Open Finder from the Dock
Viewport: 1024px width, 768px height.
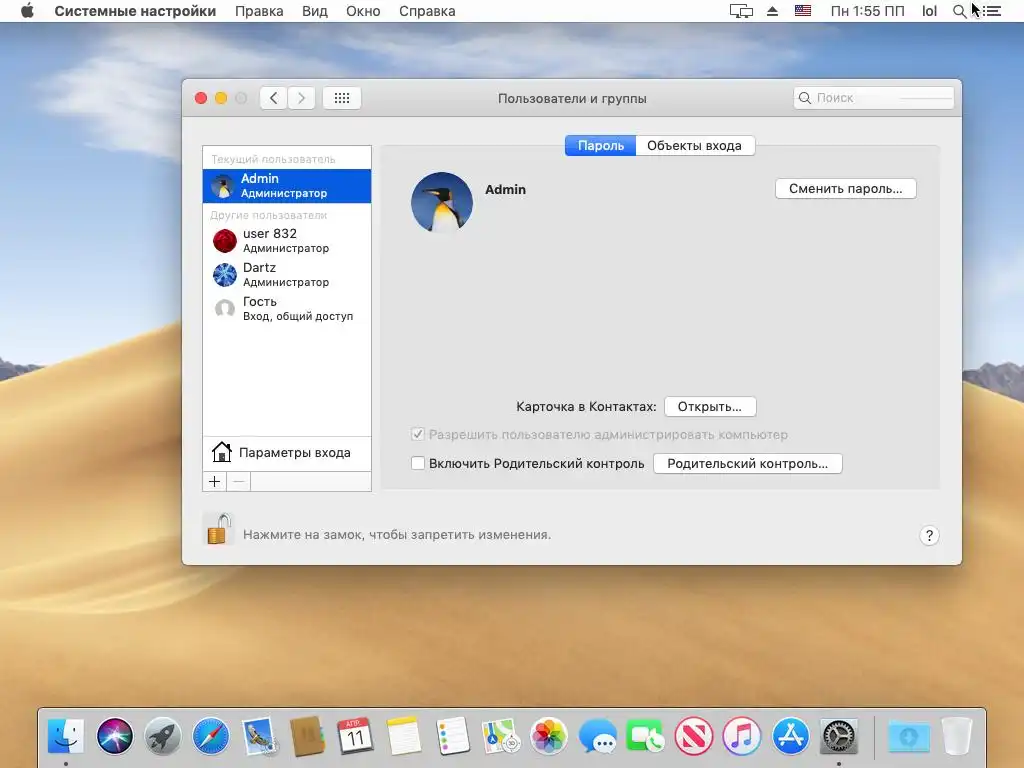coord(66,736)
